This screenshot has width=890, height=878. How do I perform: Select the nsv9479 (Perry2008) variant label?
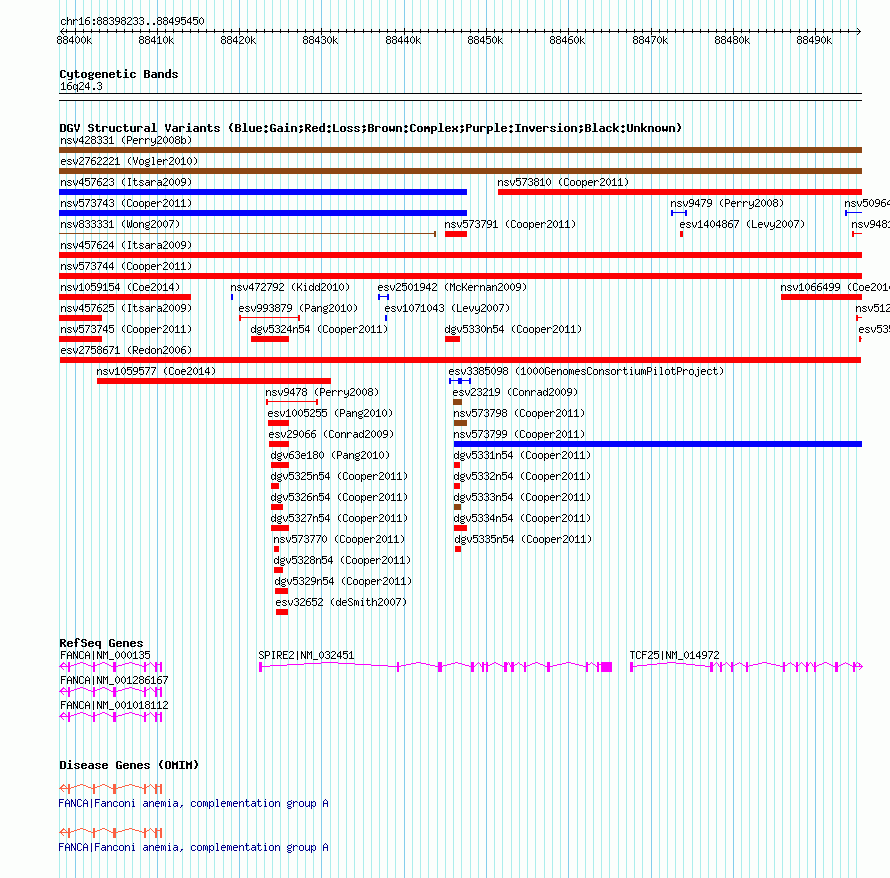pos(727,203)
